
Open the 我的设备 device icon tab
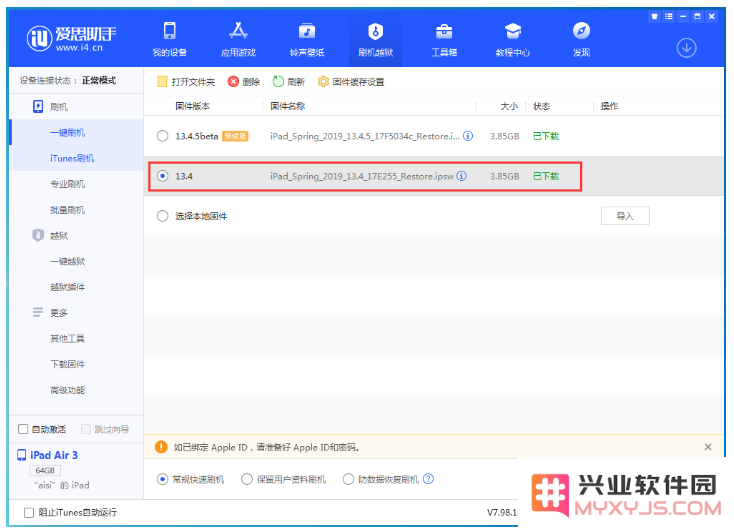coord(169,39)
